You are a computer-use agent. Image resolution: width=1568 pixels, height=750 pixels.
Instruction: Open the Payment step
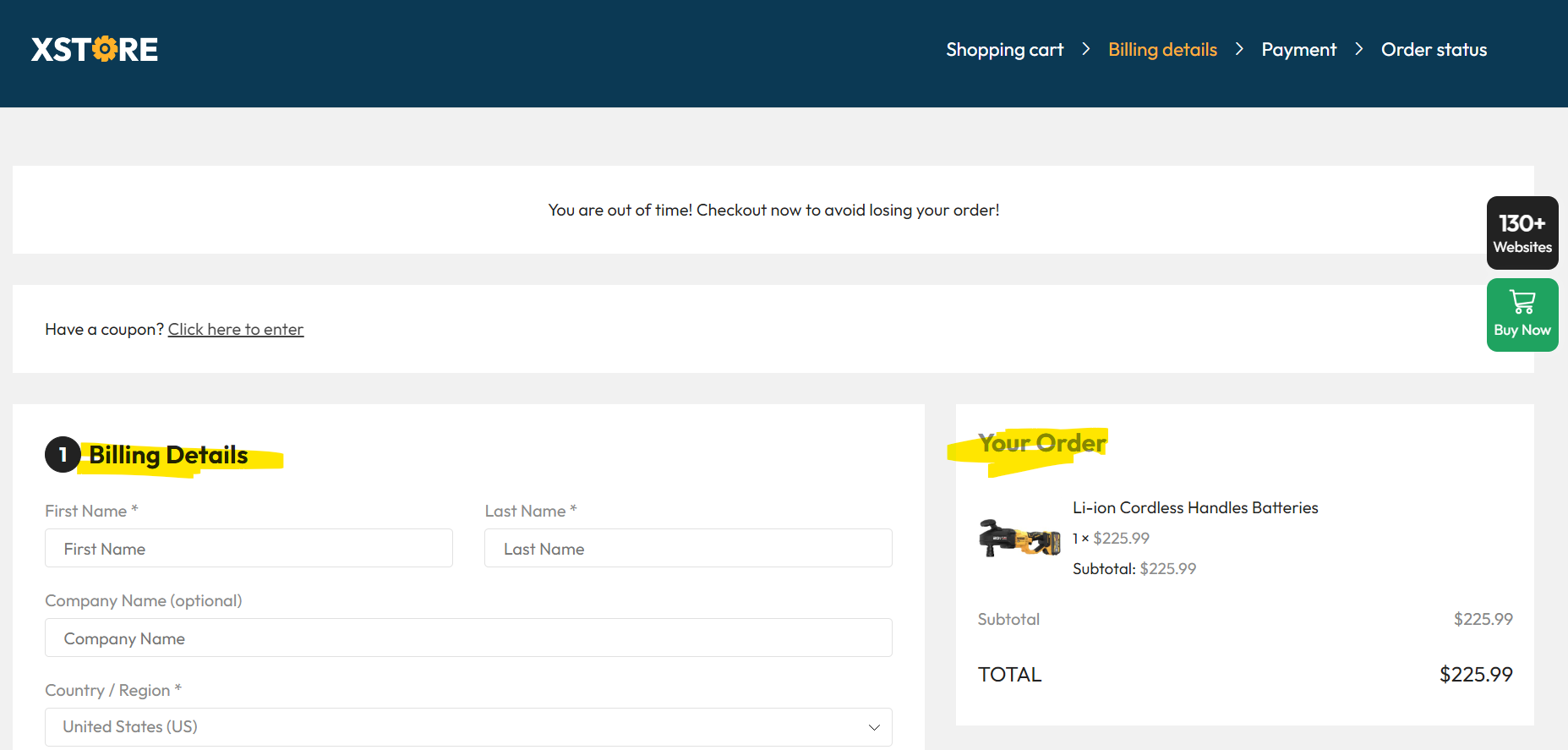pos(1298,50)
